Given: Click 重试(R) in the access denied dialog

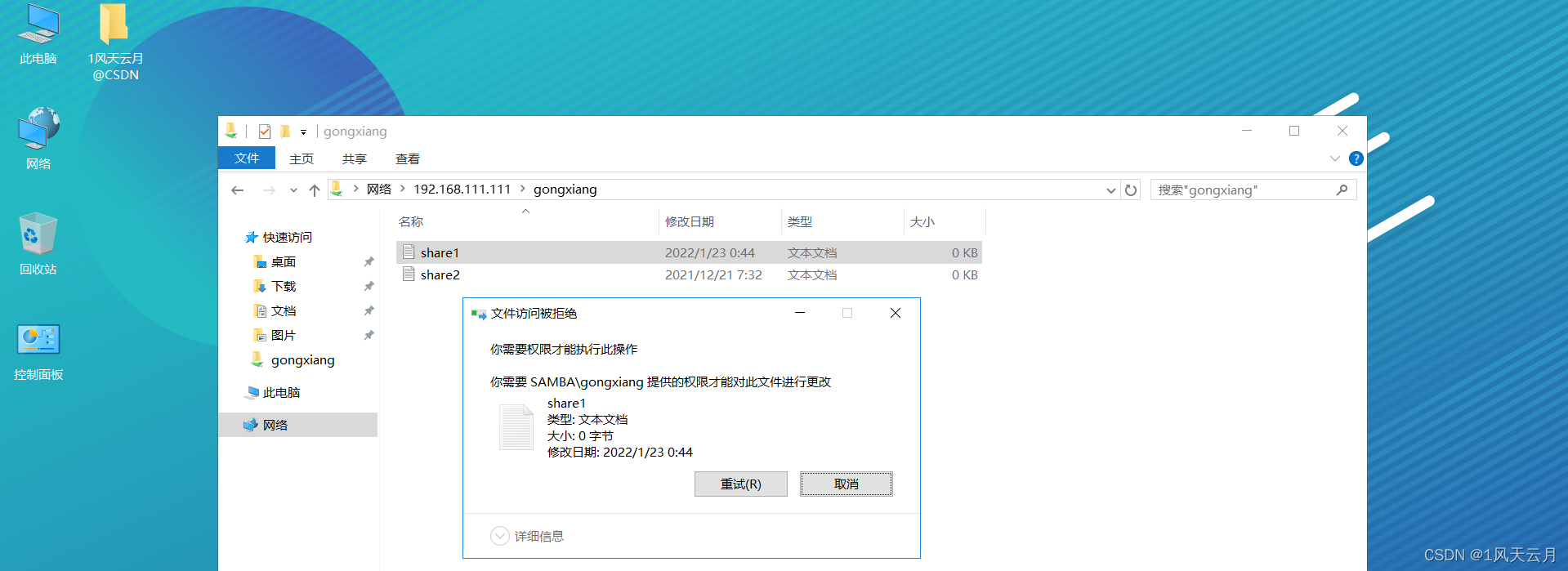Looking at the screenshot, I should click(x=741, y=484).
